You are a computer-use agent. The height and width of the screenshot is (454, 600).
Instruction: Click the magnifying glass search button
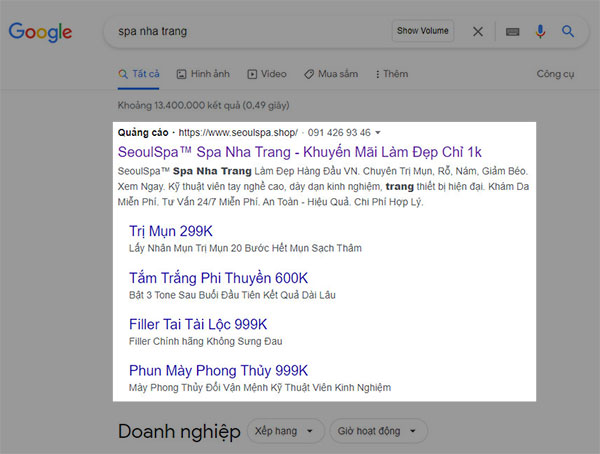tap(568, 31)
